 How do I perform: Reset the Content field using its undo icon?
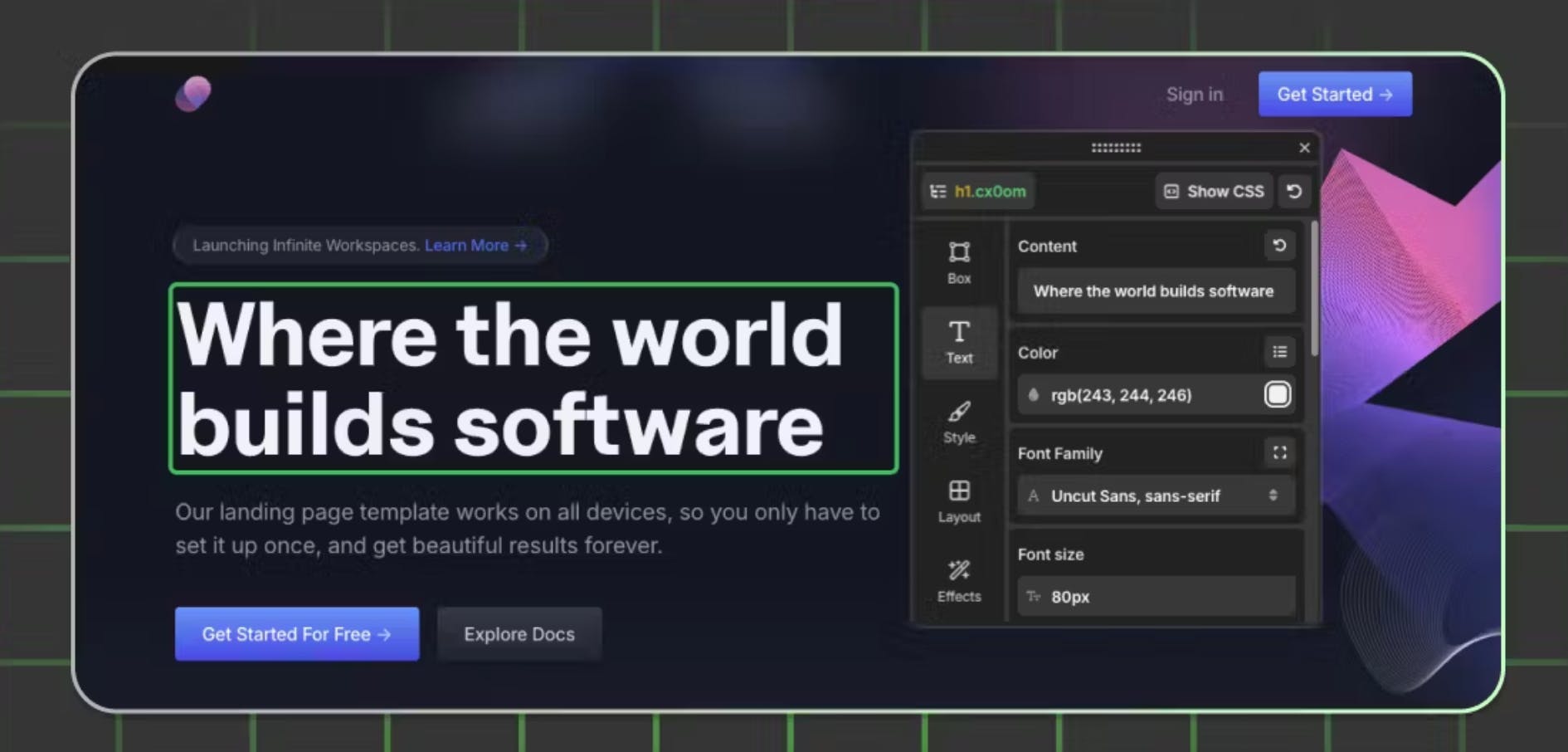click(x=1279, y=246)
